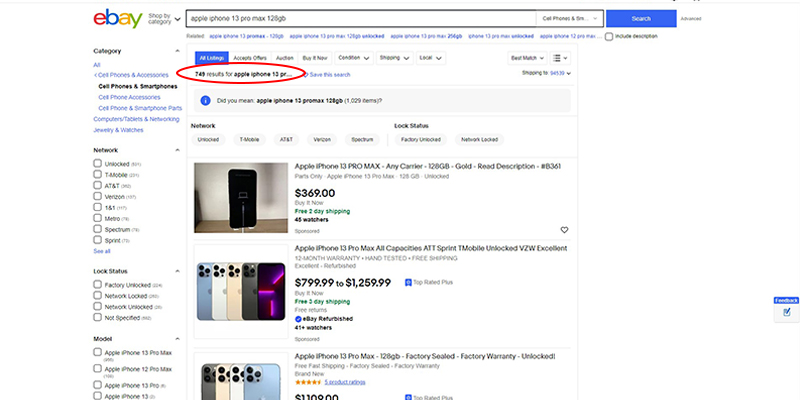Image resolution: width=800 pixels, height=400 pixels.
Task: Open the Cell Phones & Smartphones search category dropdown
Action: pos(569,18)
